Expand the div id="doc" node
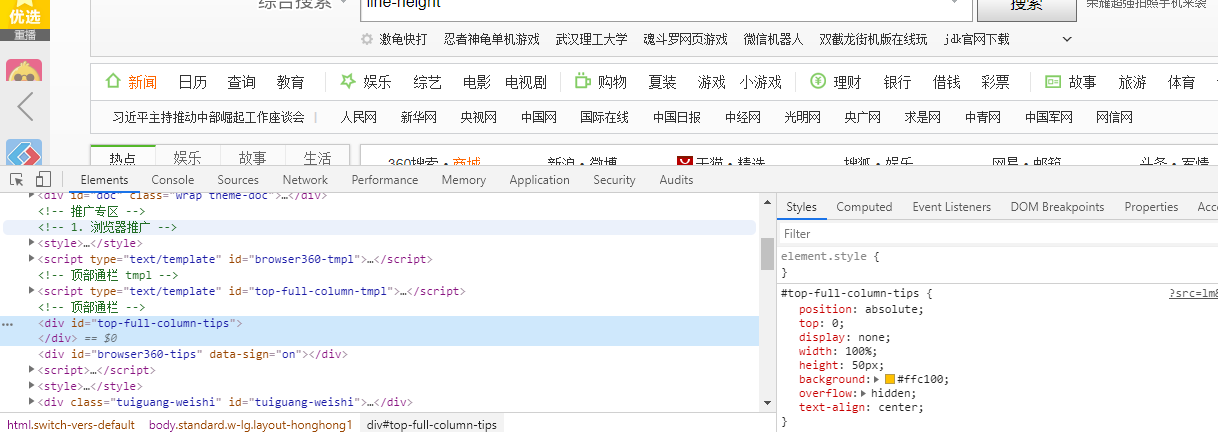Image resolution: width=1218 pixels, height=432 pixels. tap(32, 196)
